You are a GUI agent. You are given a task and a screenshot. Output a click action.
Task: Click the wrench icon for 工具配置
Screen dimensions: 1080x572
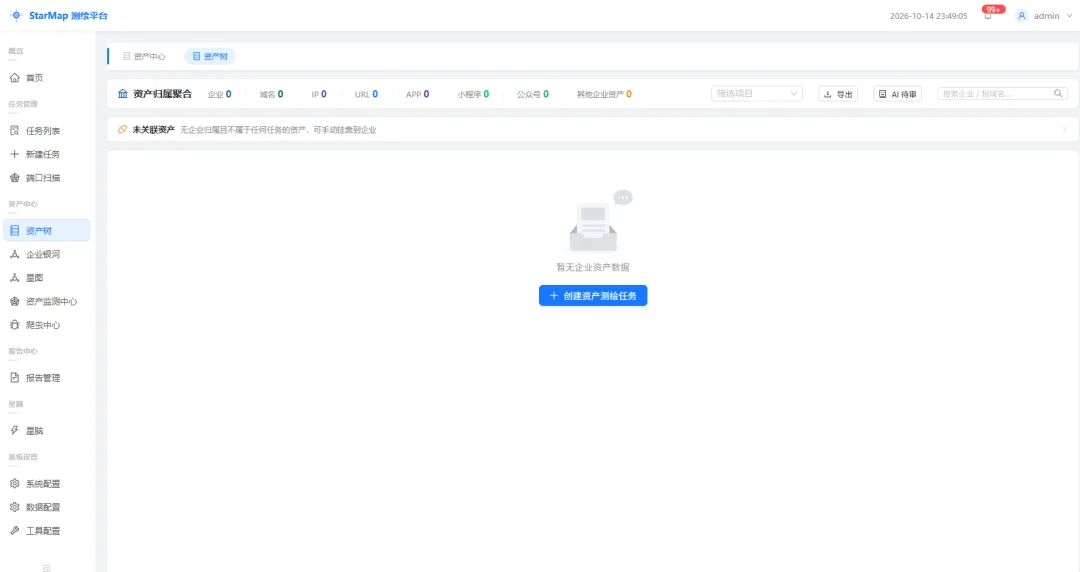tap(14, 531)
